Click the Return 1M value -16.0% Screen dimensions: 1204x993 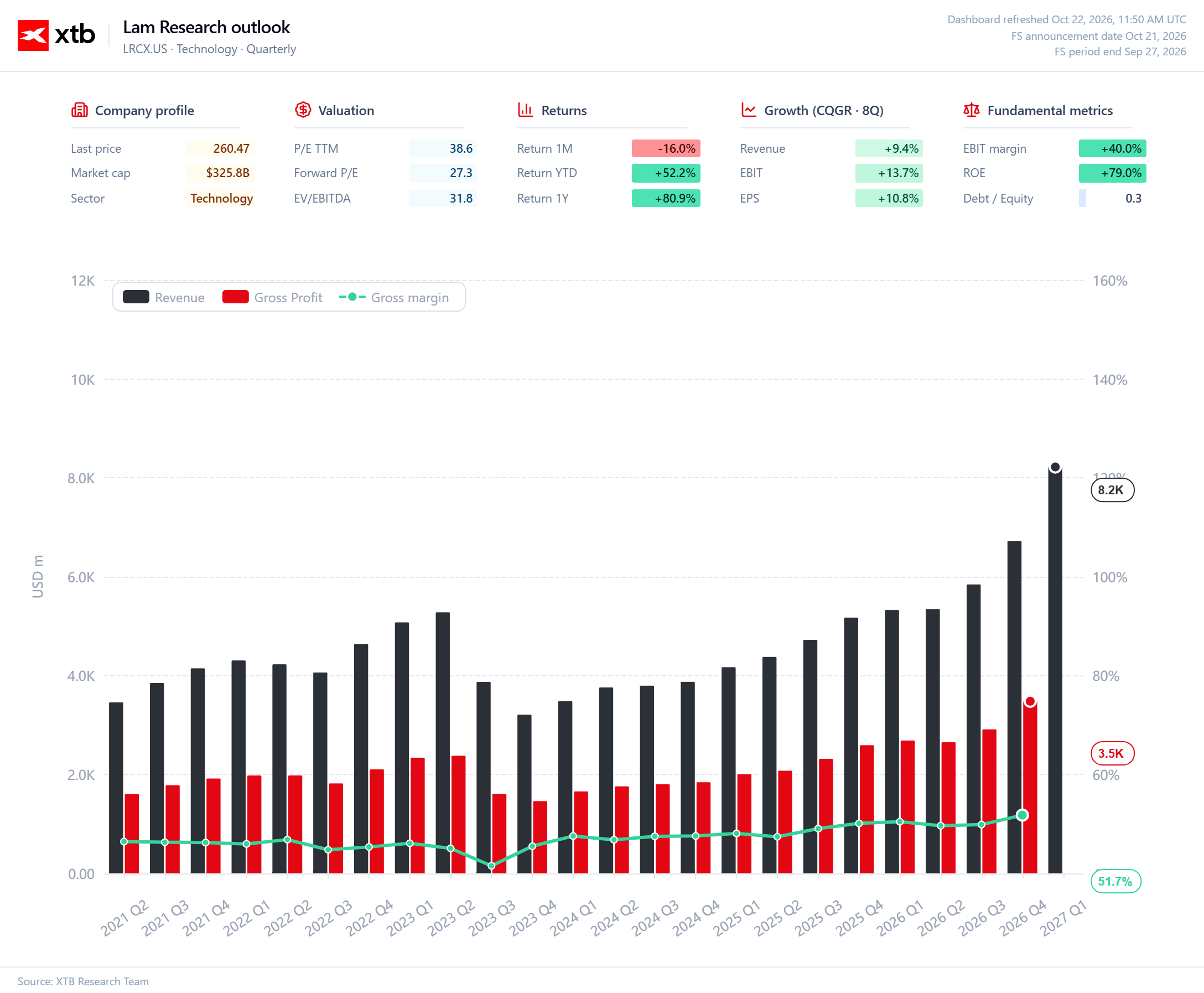click(x=666, y=149)
